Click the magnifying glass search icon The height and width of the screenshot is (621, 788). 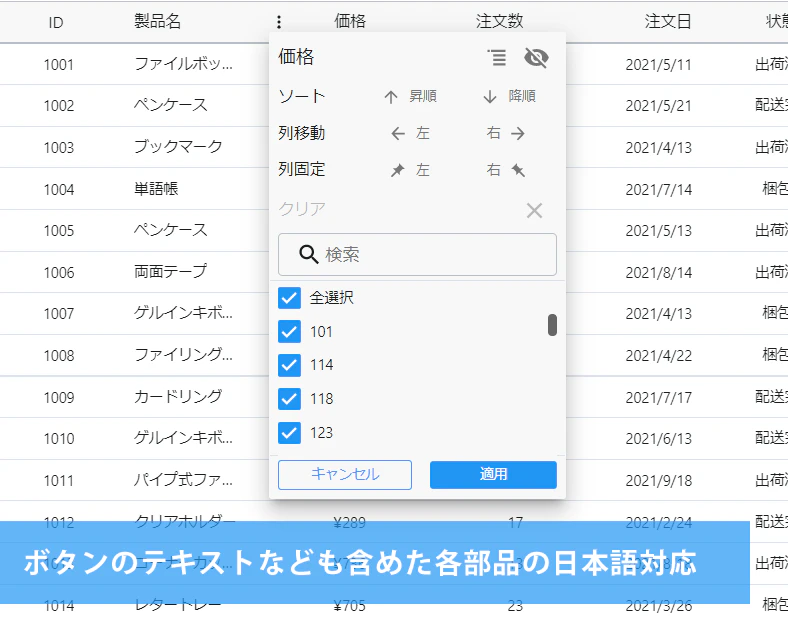point(309,254)
